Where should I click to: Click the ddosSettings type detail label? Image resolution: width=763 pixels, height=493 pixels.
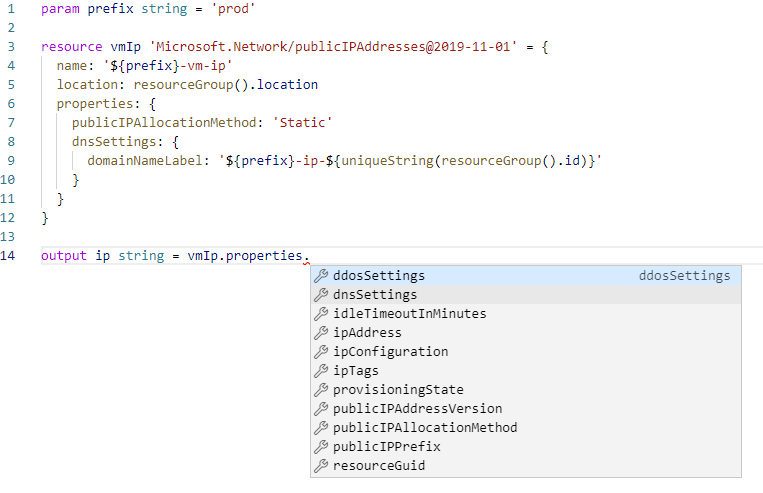684,276
